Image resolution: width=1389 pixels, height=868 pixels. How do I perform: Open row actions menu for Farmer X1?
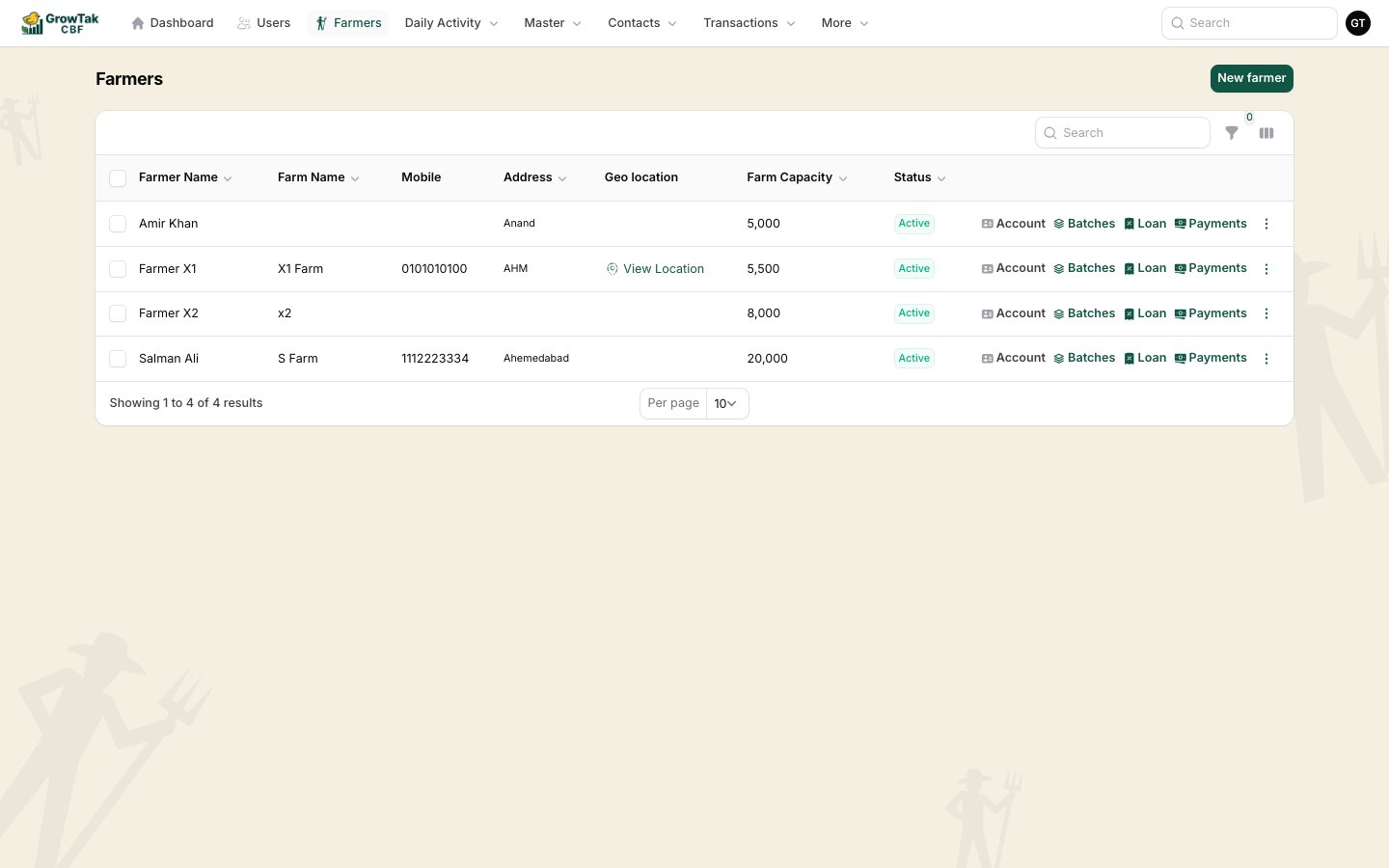1266,269
